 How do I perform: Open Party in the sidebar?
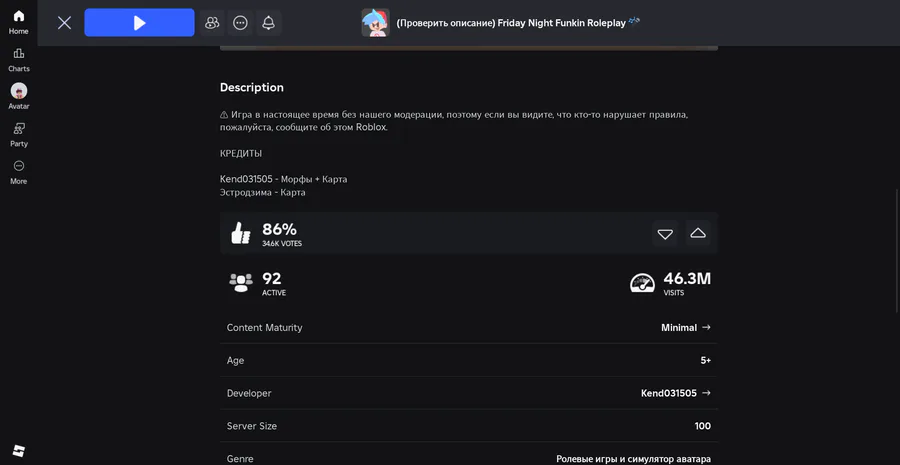18,134
